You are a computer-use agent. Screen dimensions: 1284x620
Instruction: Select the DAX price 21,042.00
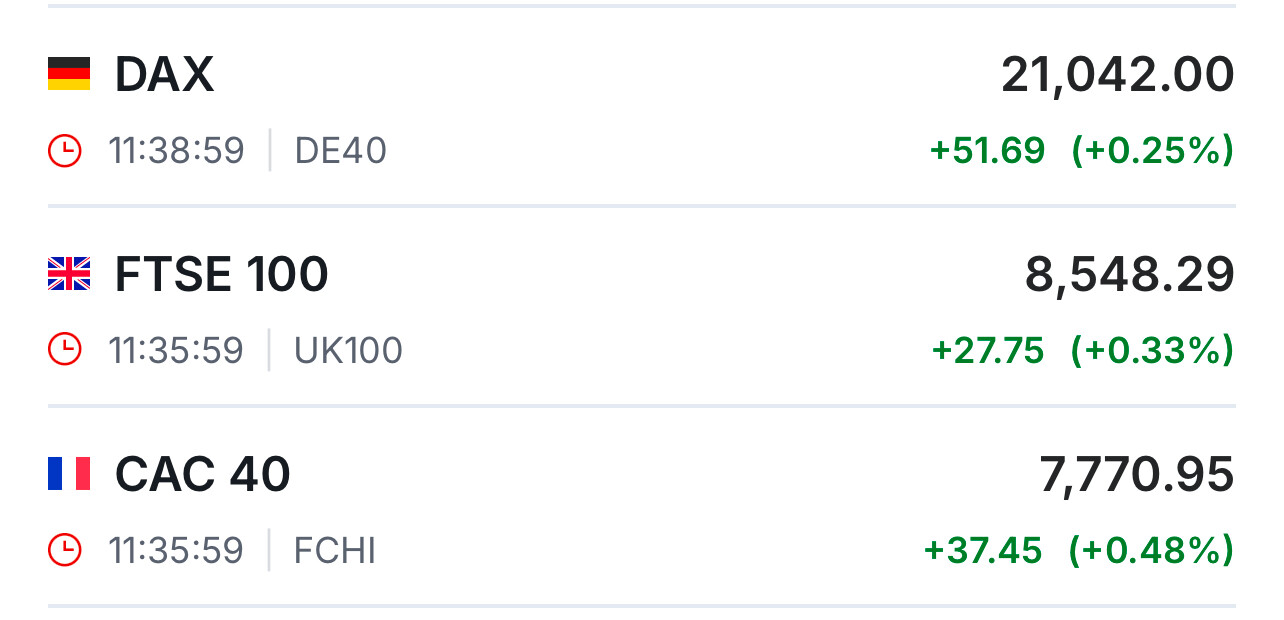click(x=1117, y=75)
